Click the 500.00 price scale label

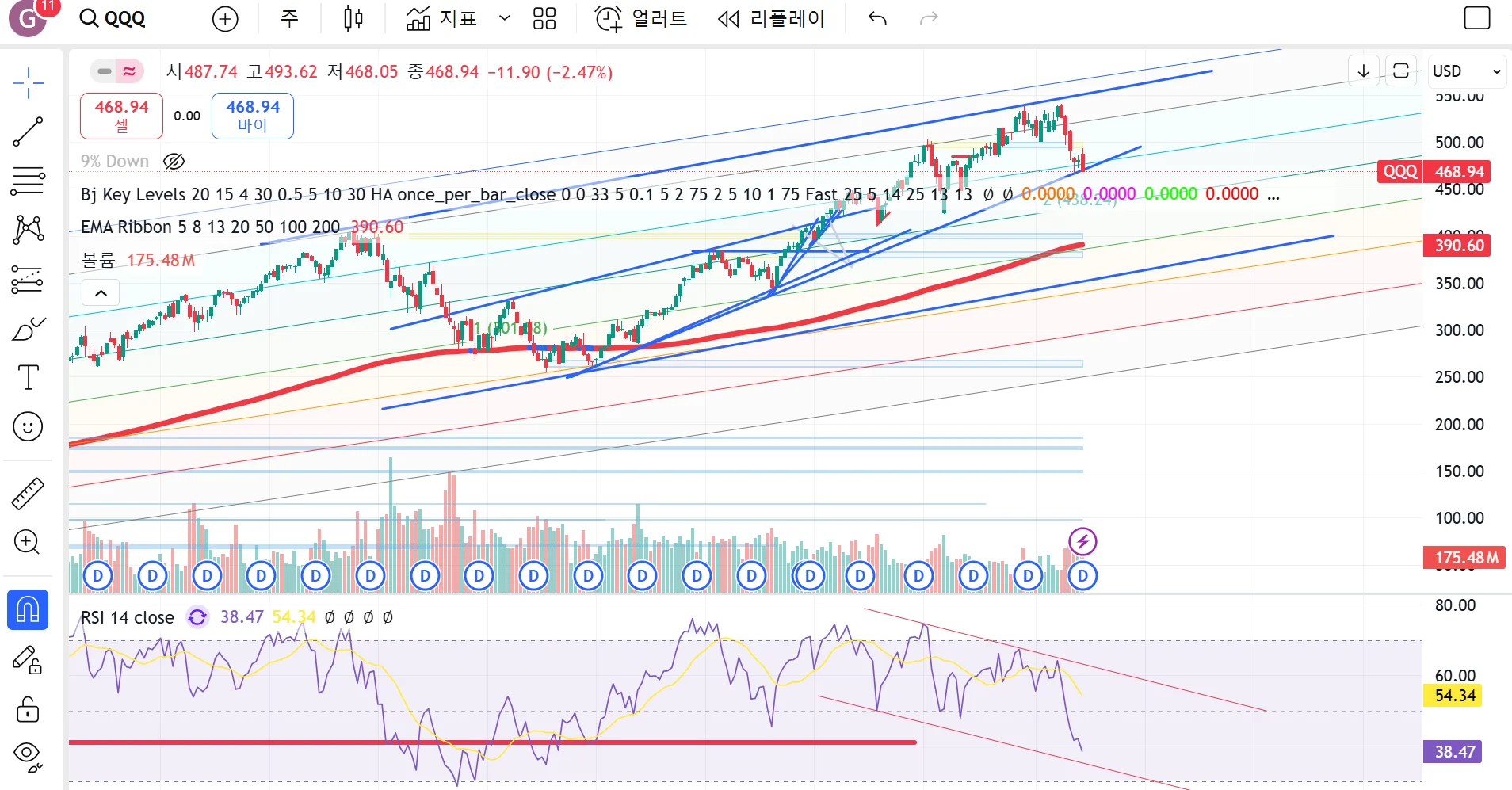click(1459, 143)
